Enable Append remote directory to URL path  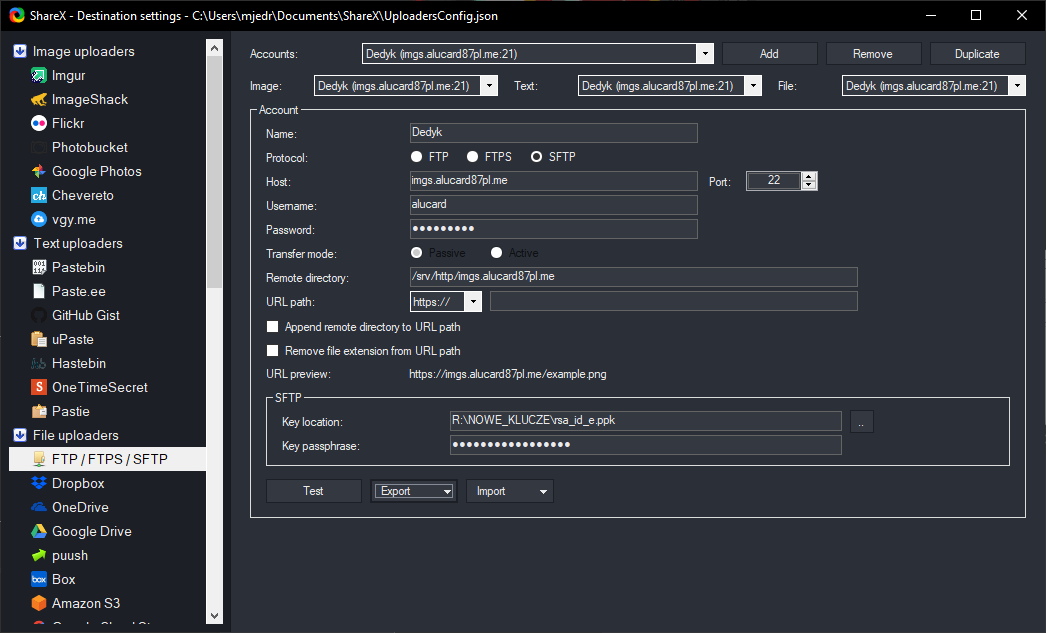point(273,327)
